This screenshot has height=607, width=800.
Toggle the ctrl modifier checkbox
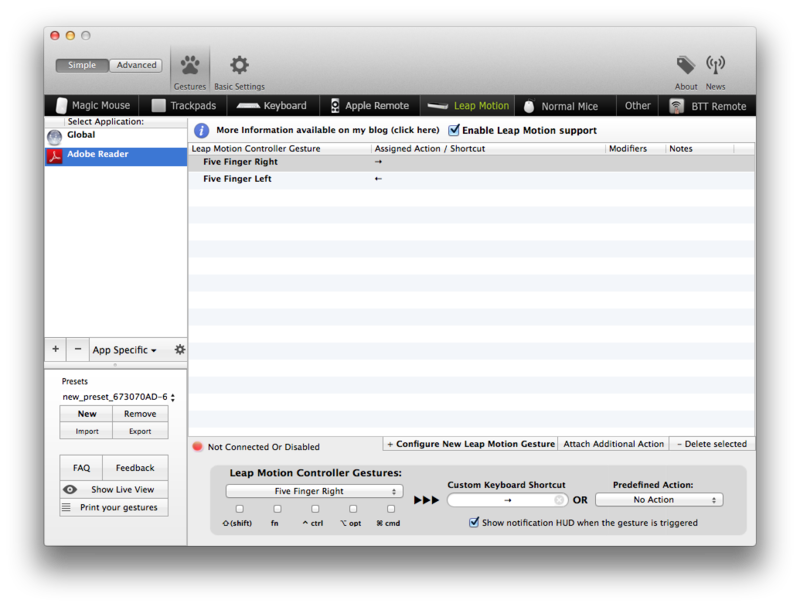click(315, 509)
